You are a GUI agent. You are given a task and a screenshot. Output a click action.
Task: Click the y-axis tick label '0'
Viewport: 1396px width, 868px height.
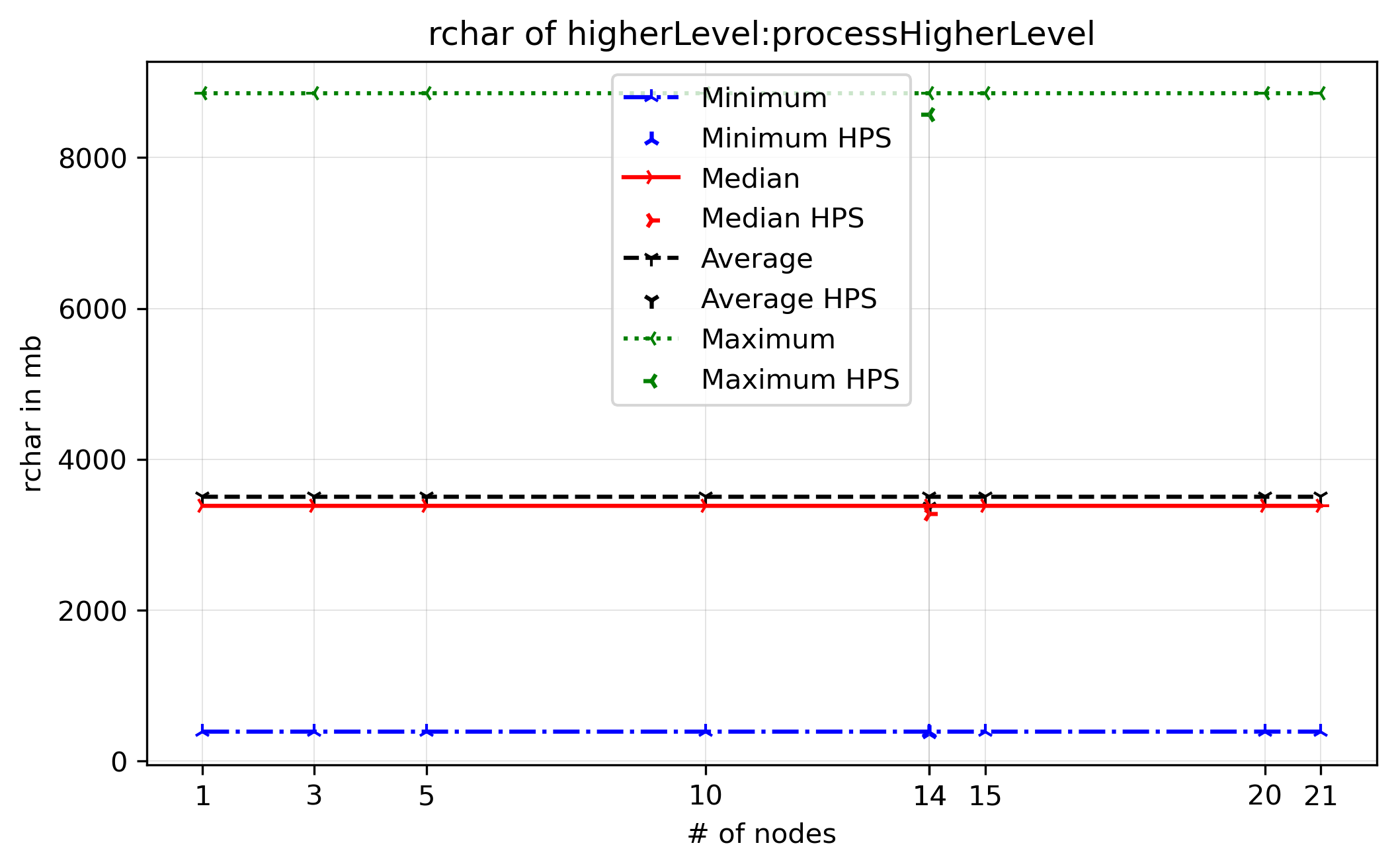coord(119,762)
